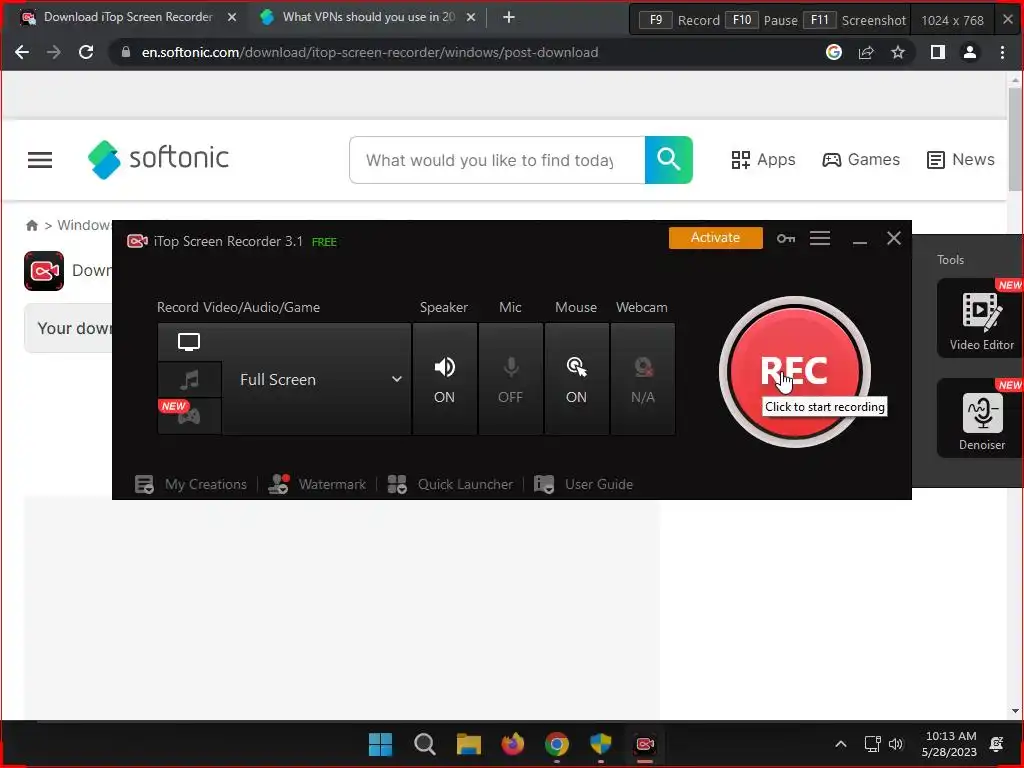This screenshot has width=1024, height=768.
Task: Click the home breadcrumb icon
Action: [31, 225]
